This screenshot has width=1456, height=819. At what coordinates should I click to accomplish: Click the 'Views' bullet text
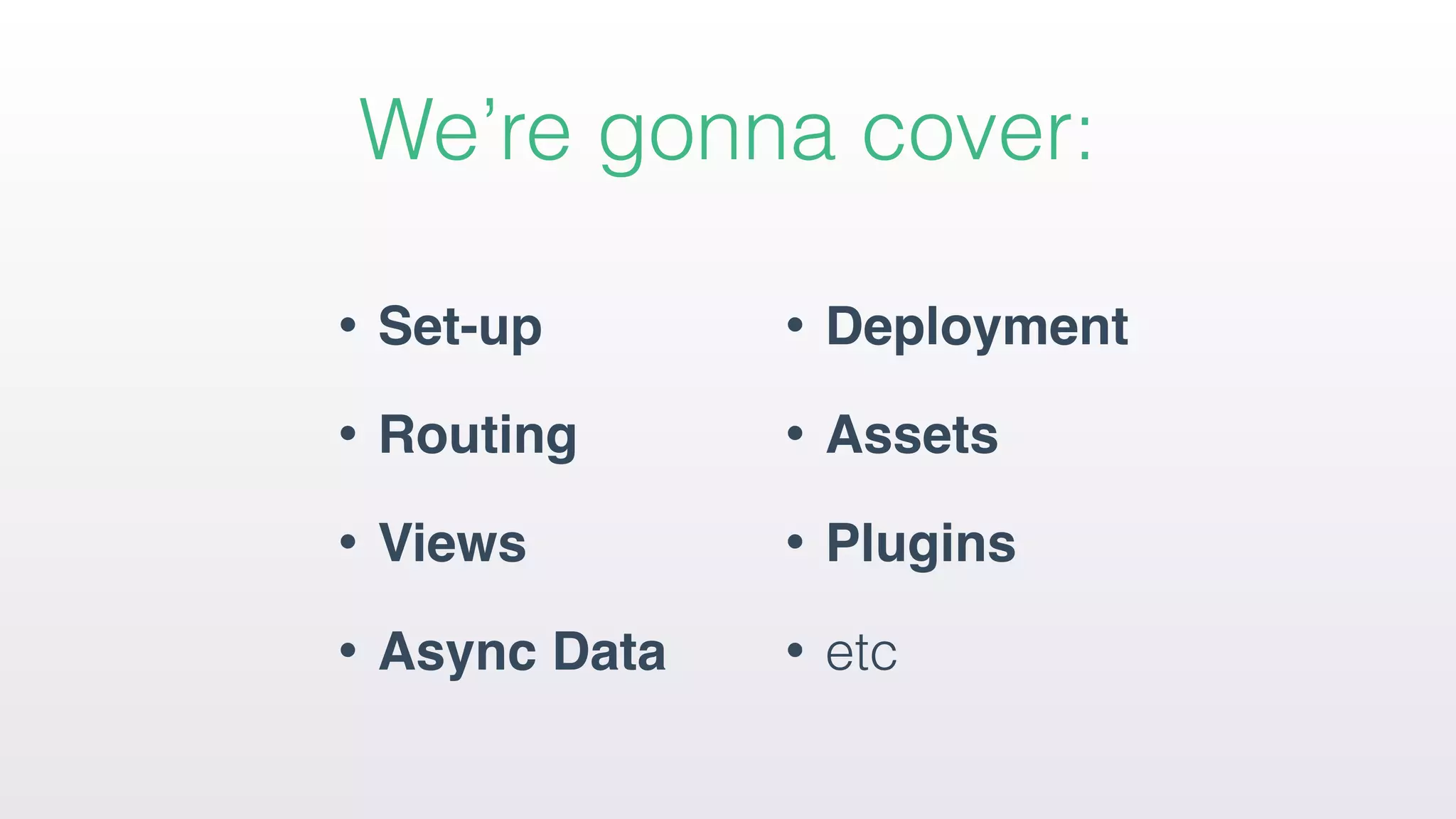(452, 544)
